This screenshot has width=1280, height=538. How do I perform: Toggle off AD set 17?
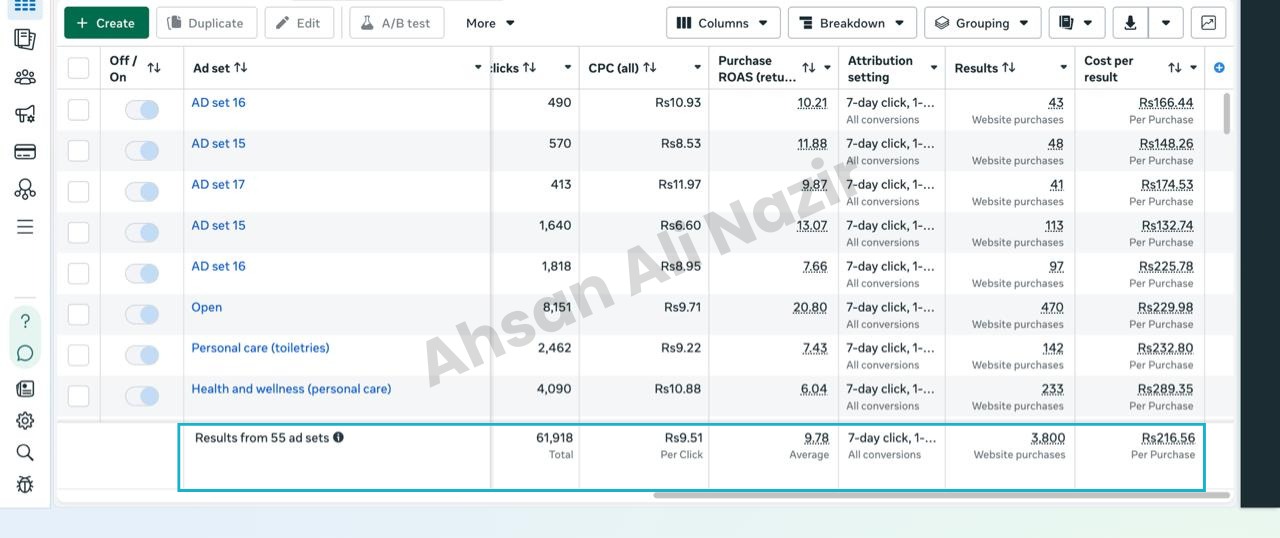click(142, 191)
